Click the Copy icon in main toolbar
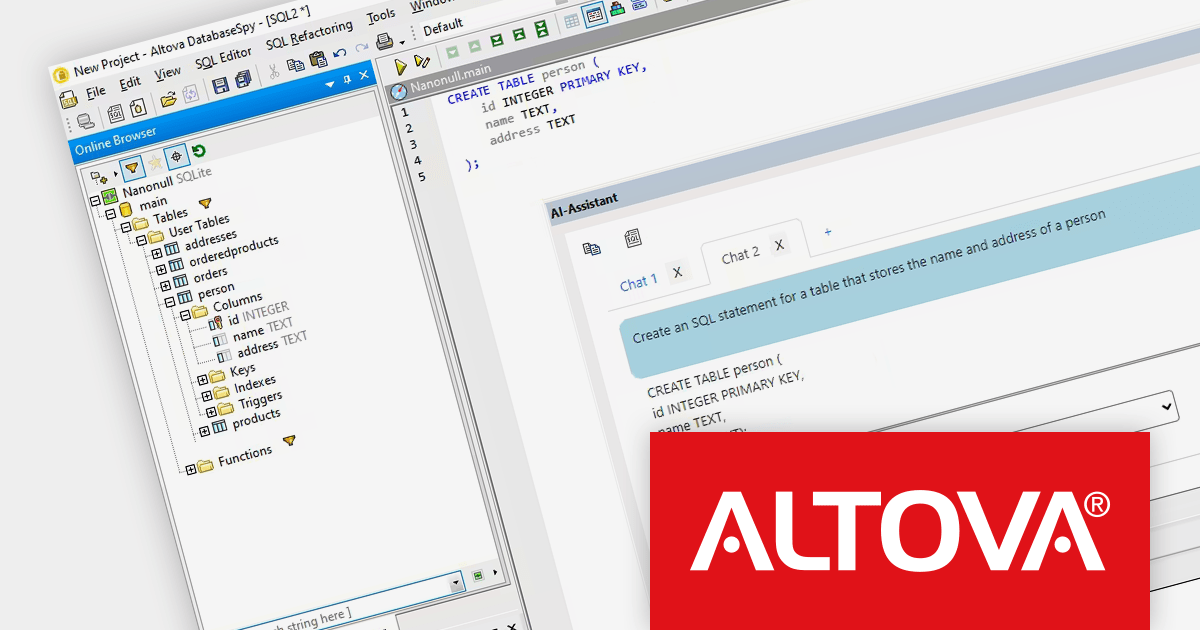 tap(296, 66)
